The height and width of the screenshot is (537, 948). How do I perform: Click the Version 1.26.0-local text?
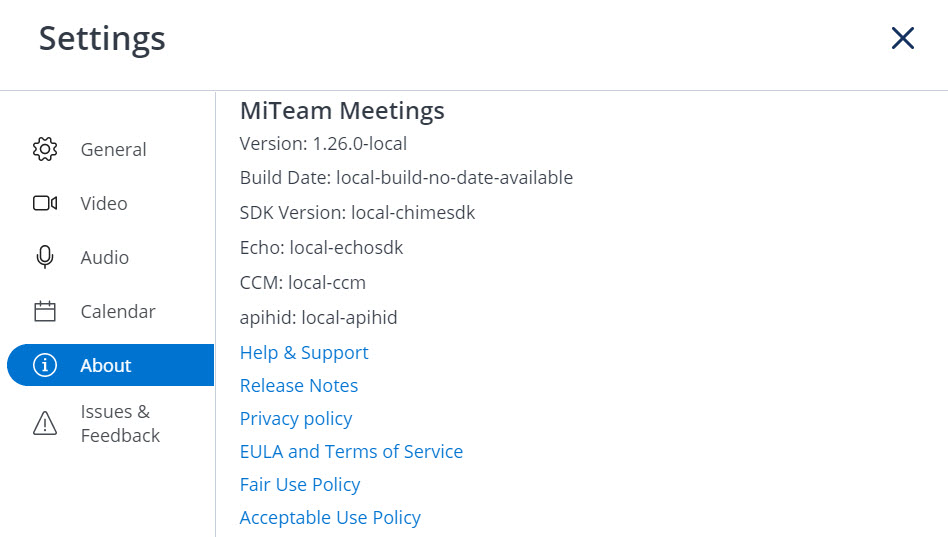(323, 143)
